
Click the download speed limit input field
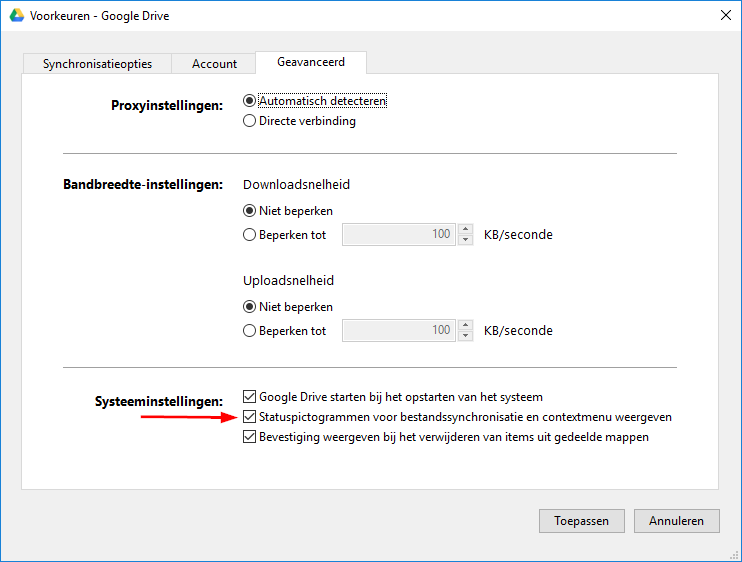tap(398, 234)
